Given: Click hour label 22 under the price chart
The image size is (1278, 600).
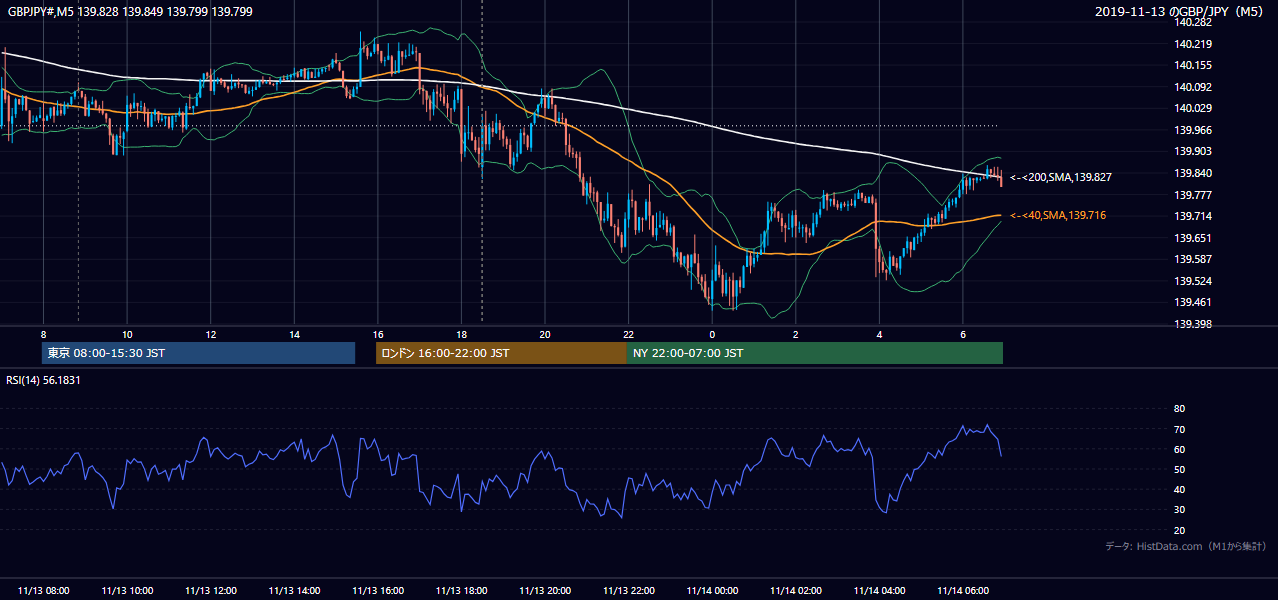Looking at the screenshot, I should click(x=628, y=334).
